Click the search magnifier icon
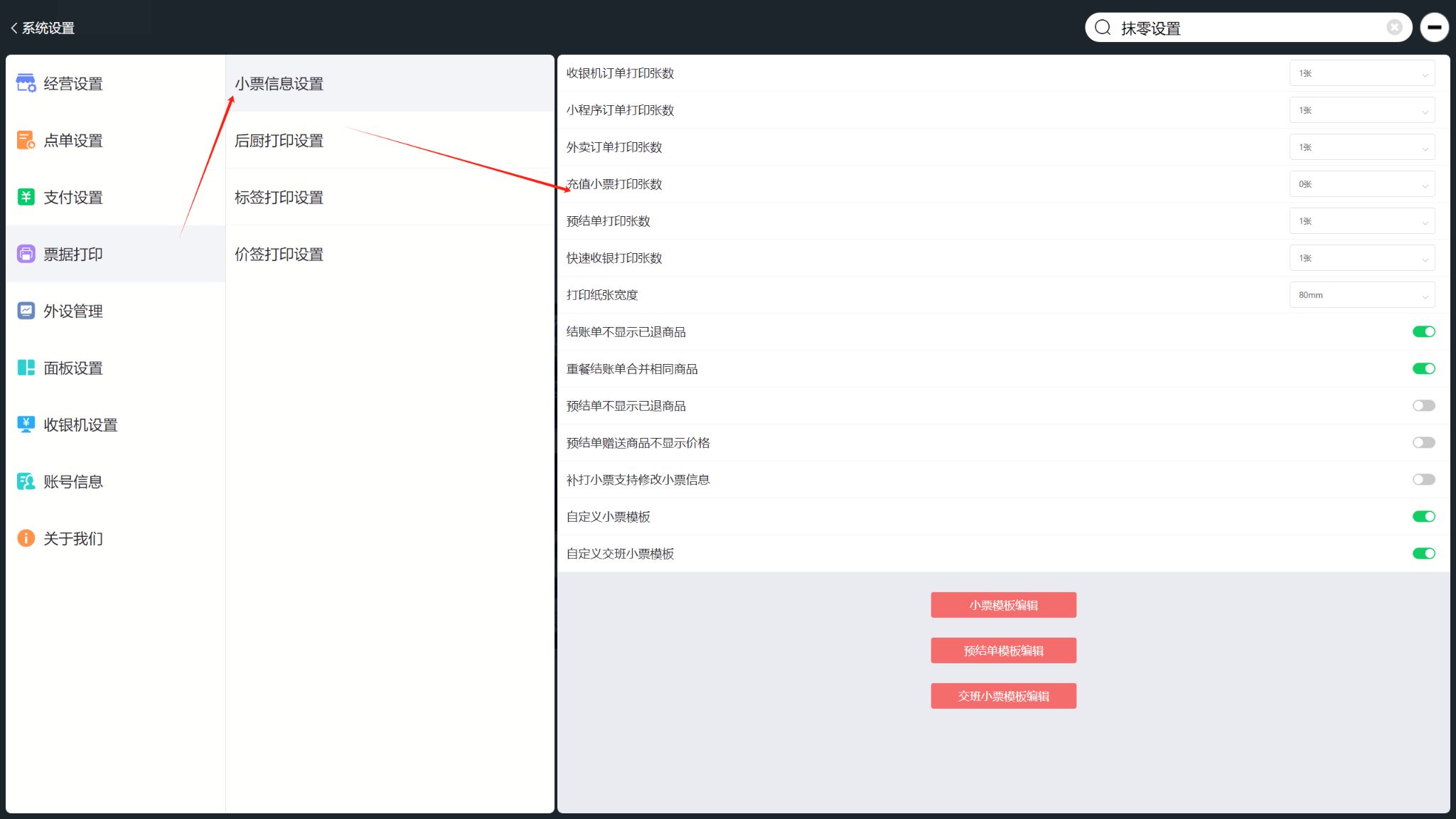This screenshot has height=819, width=1456. (1103, 28)
